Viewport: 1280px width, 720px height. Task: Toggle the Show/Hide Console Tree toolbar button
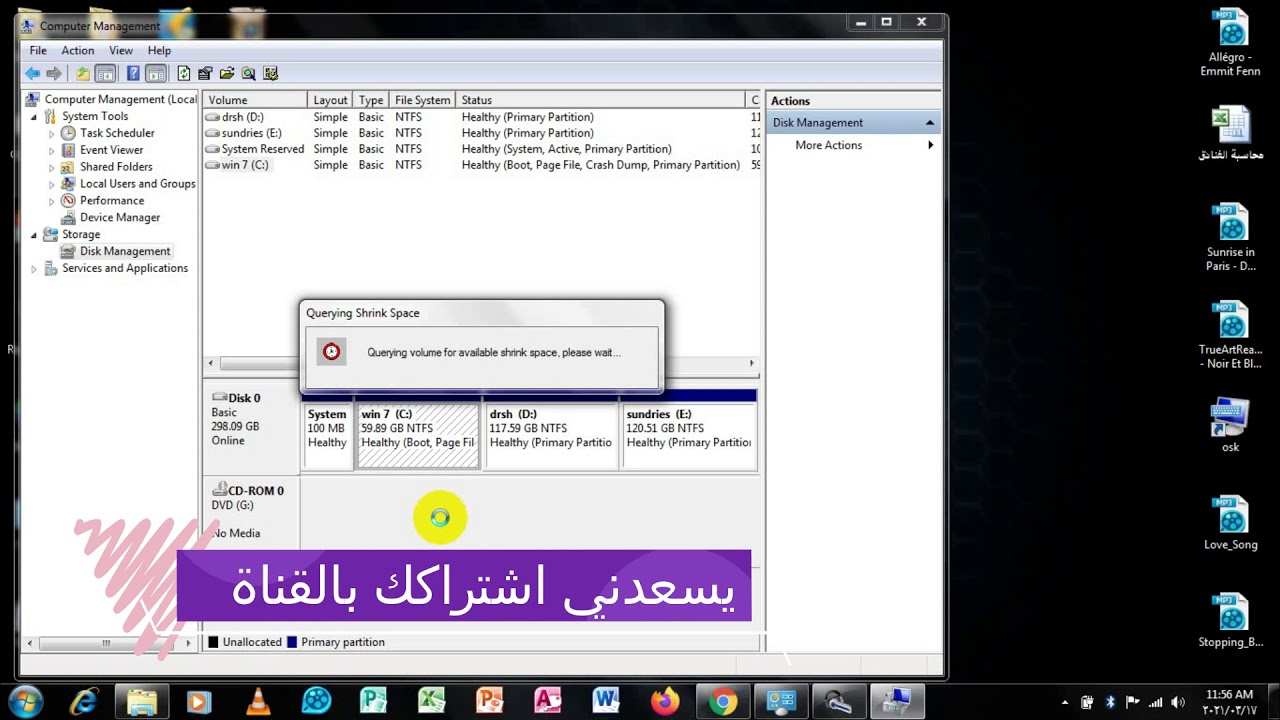[x=105, y=73]
